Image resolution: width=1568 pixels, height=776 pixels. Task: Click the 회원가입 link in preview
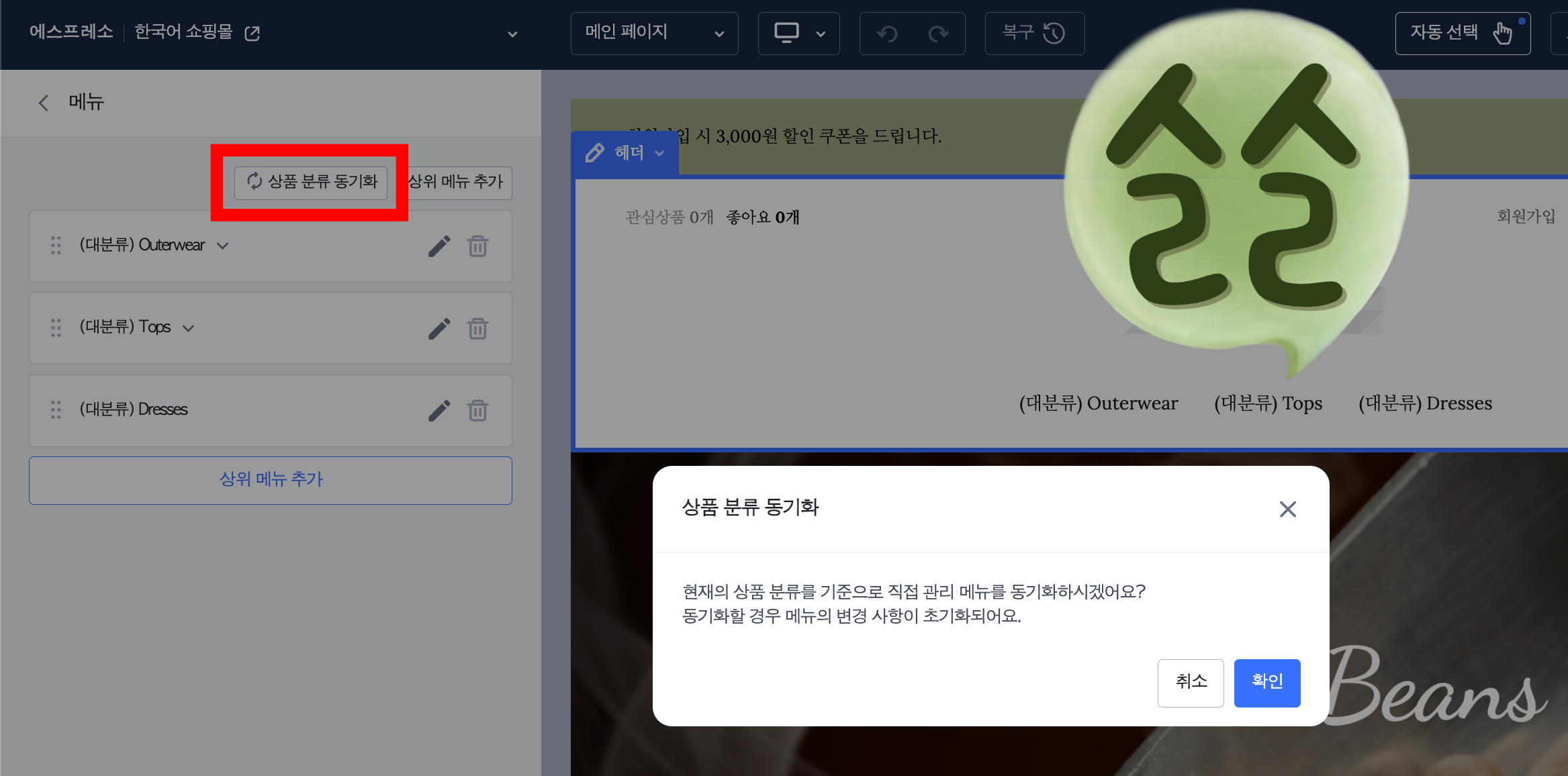click(1526, 216)
